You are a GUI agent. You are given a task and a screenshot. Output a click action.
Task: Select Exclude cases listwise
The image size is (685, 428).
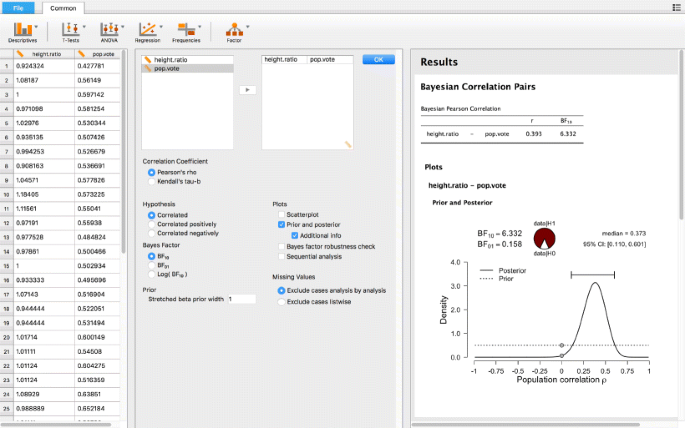click(281, 300)
